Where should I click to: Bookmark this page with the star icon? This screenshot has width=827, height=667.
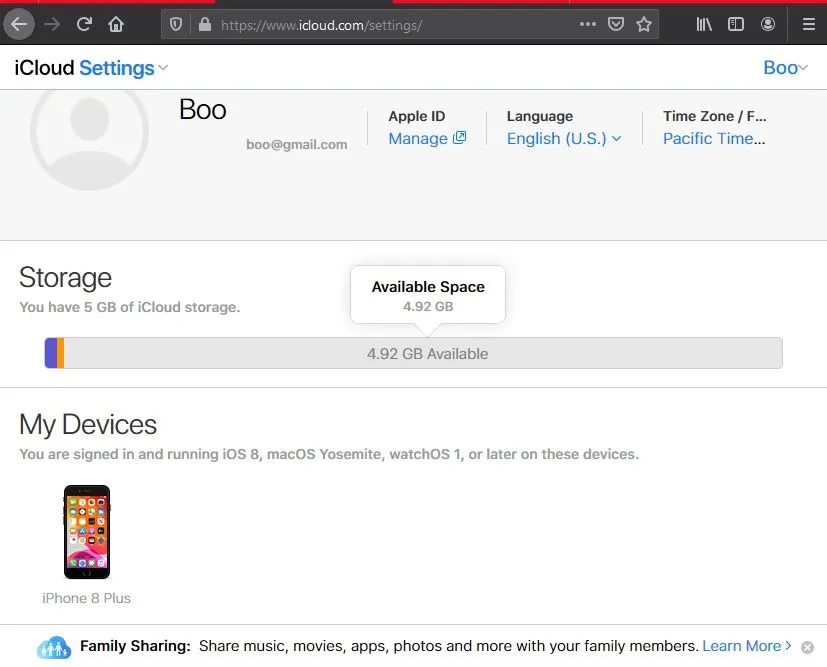point(645,24)
